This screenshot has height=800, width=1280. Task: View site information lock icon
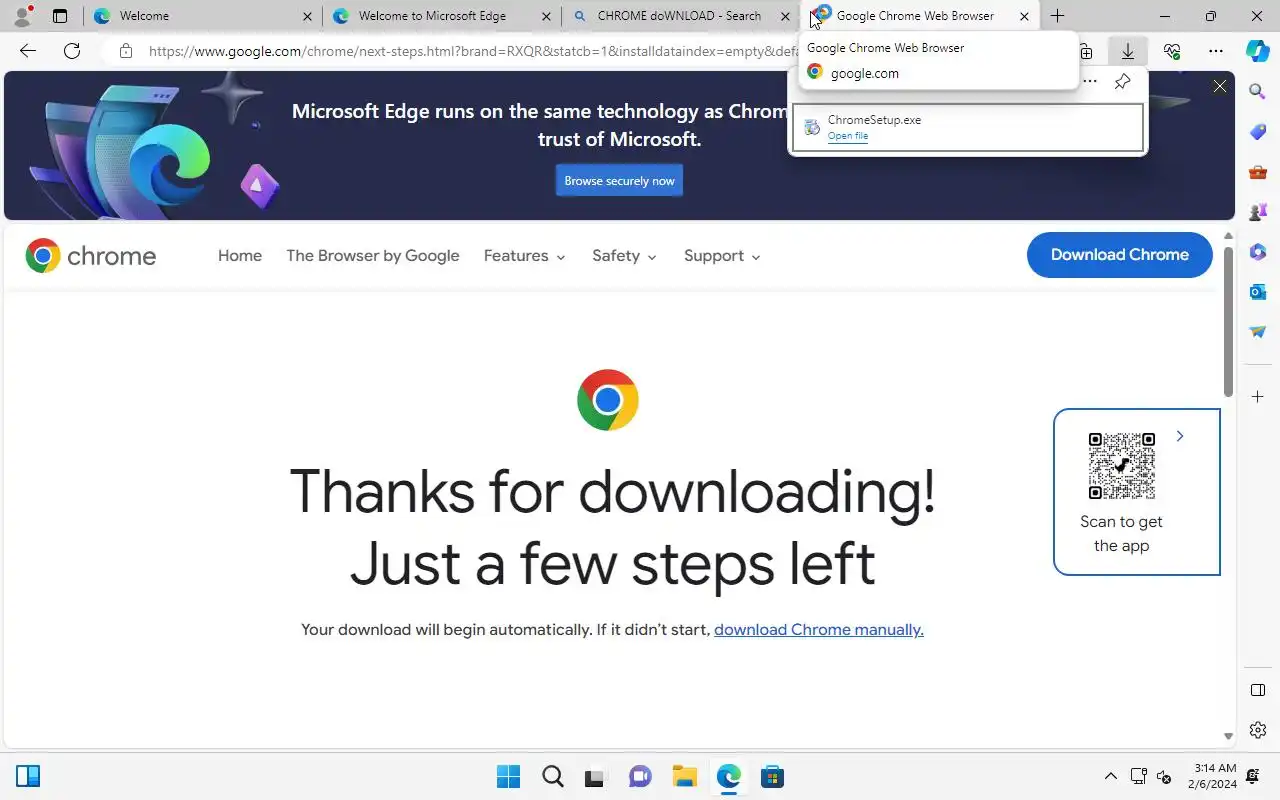(125, 51)
